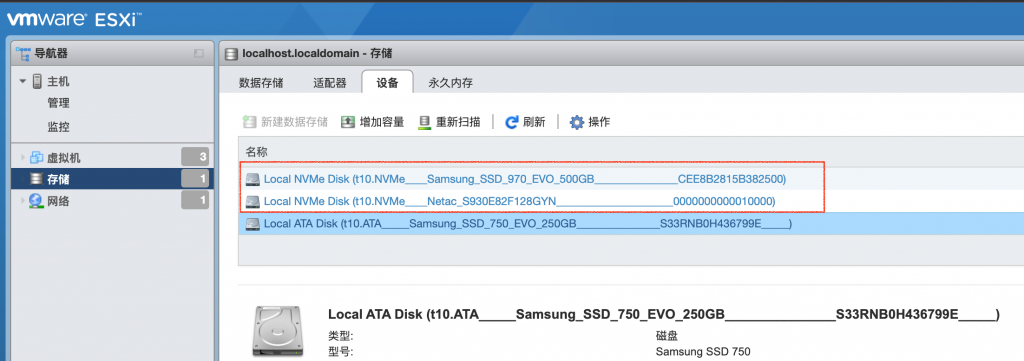The width and height of the screenshot is (1024, 361).
Task: Click the navigator tree icon
Action: [x=24, y=54]
